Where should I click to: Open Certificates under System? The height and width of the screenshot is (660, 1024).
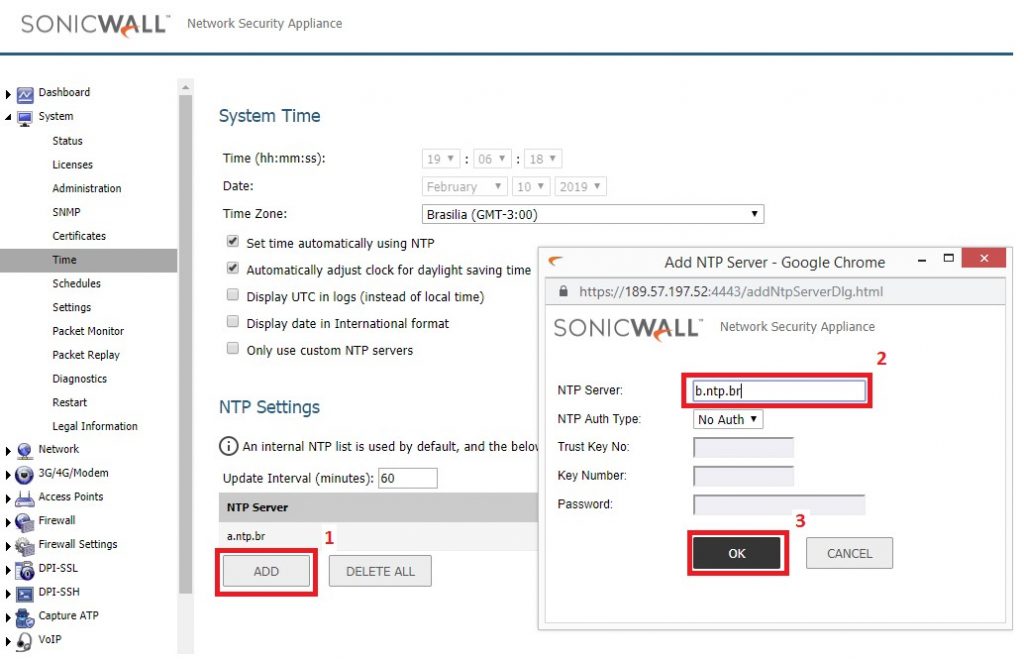(79, 236)
